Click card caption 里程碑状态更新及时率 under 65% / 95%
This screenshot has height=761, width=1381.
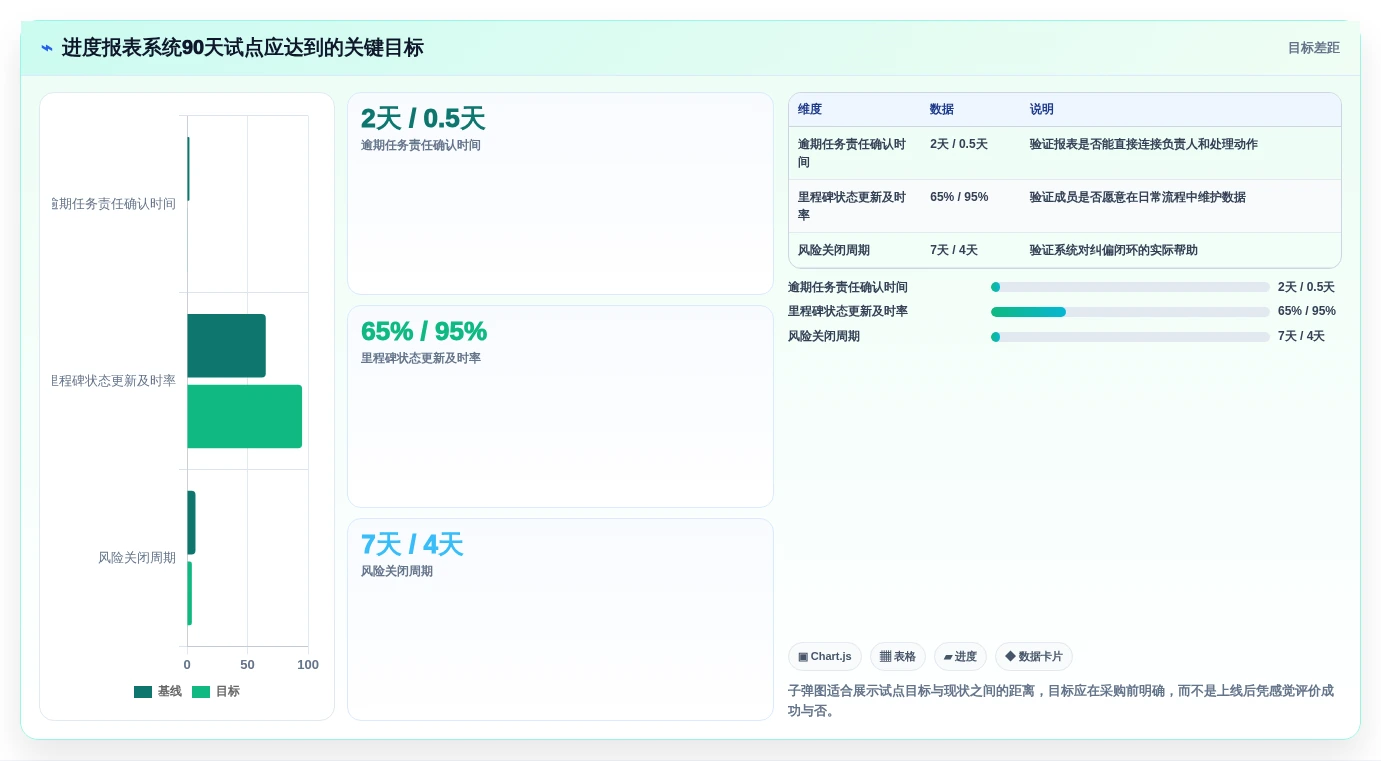point(421,359)
